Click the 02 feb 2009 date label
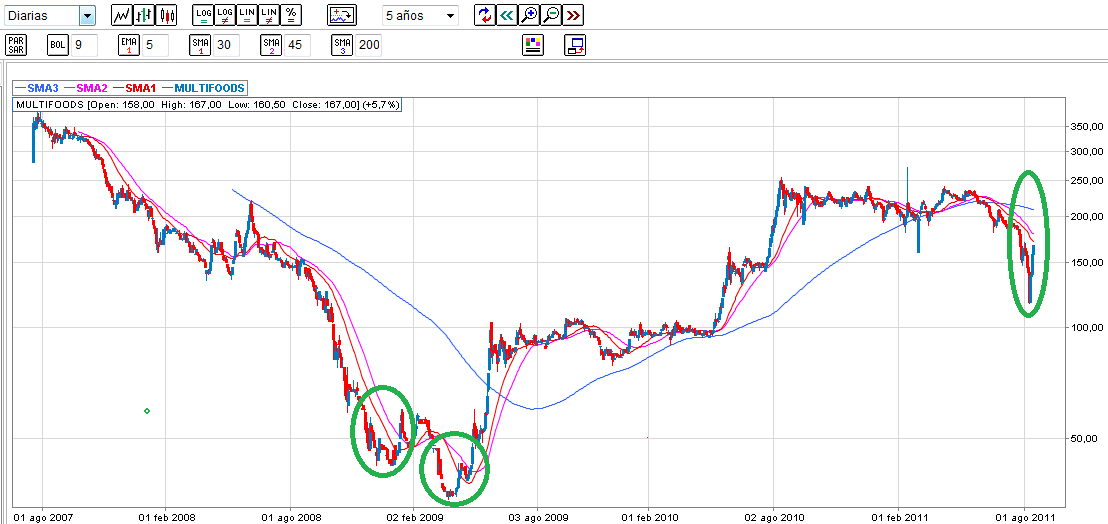 [x=413, y=518]
